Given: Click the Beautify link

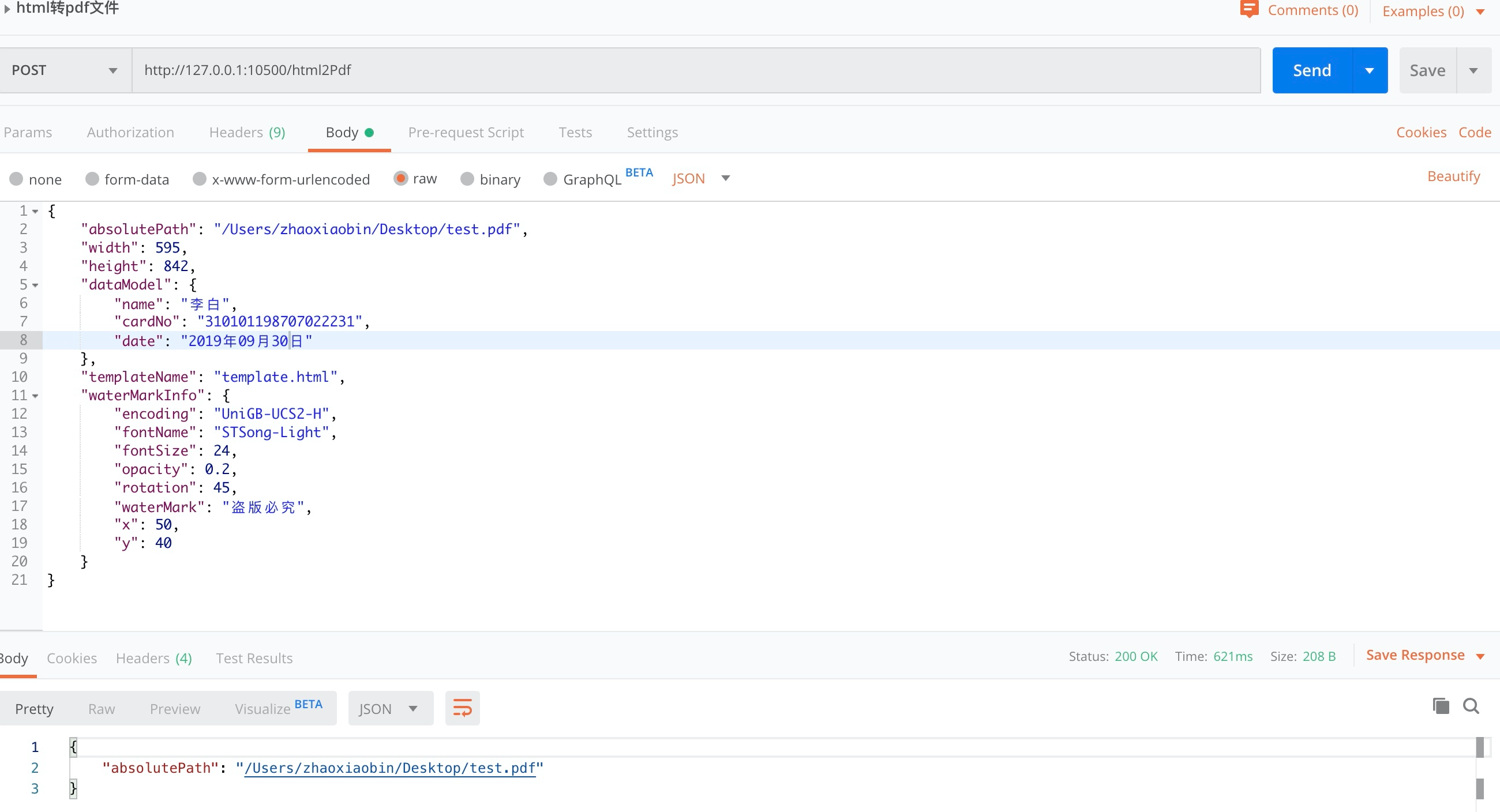Looking at the screenshot, I should tap(1453, 176).
